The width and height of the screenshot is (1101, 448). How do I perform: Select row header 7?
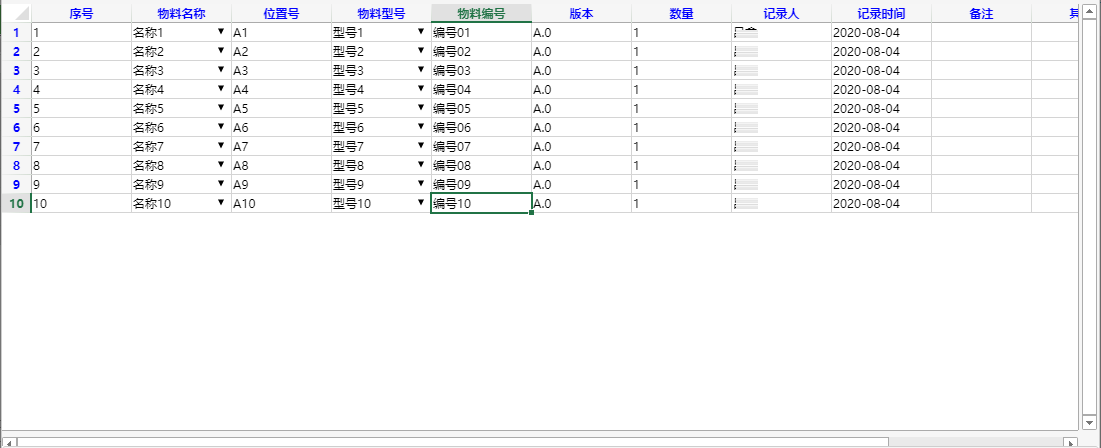(x=16, y=146)
